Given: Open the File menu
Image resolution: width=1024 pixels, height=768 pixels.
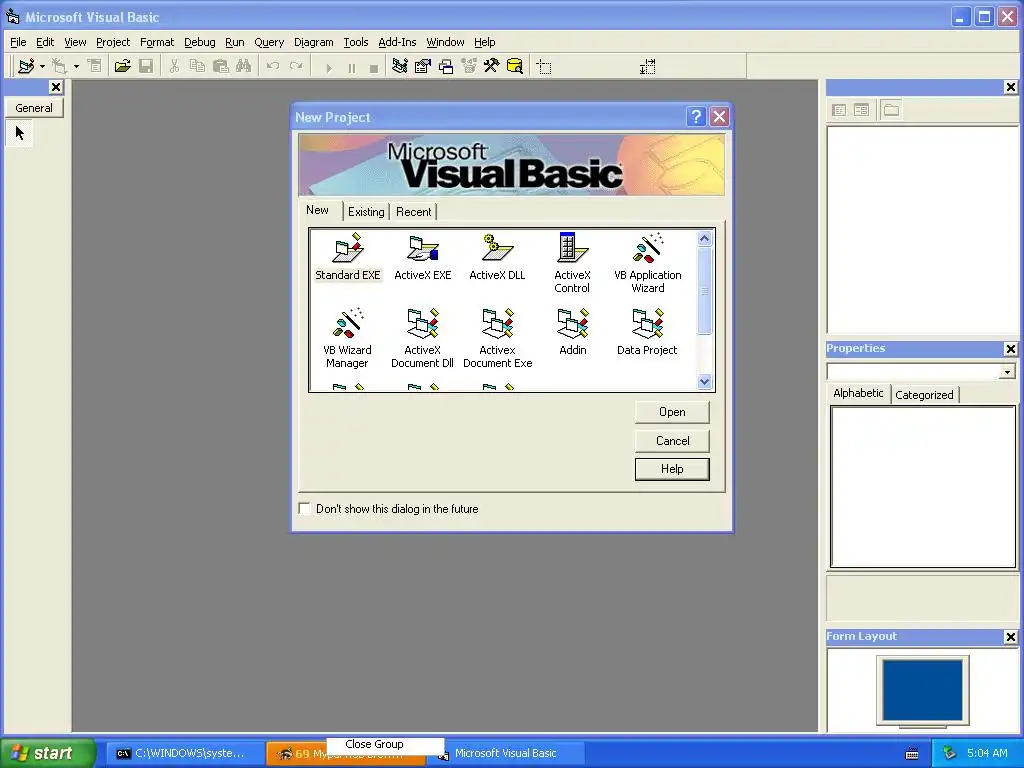Looking at the screenshot, I should click(18, 42).
